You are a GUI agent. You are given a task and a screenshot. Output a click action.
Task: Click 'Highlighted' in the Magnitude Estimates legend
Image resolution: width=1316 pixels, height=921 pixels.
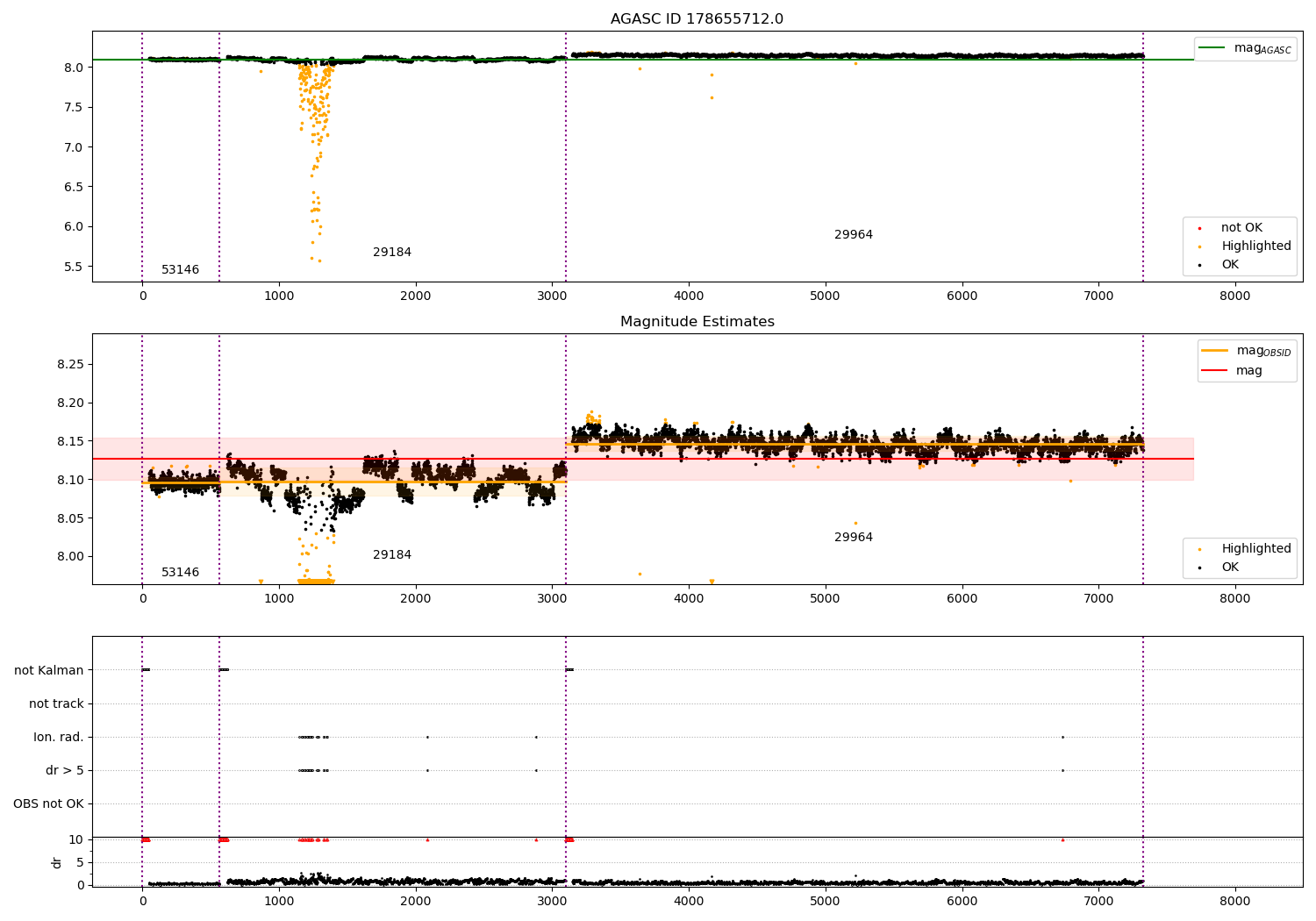click(x=1256, y=549)
